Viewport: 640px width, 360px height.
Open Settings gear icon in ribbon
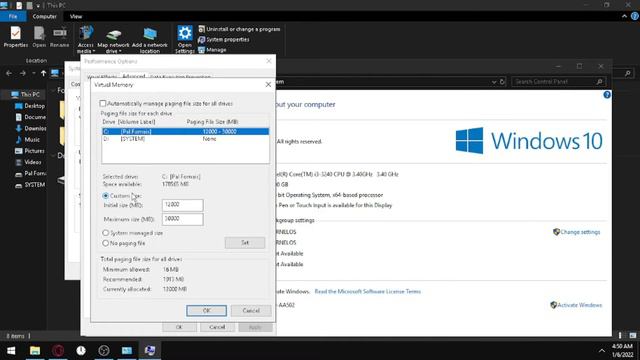184,39
